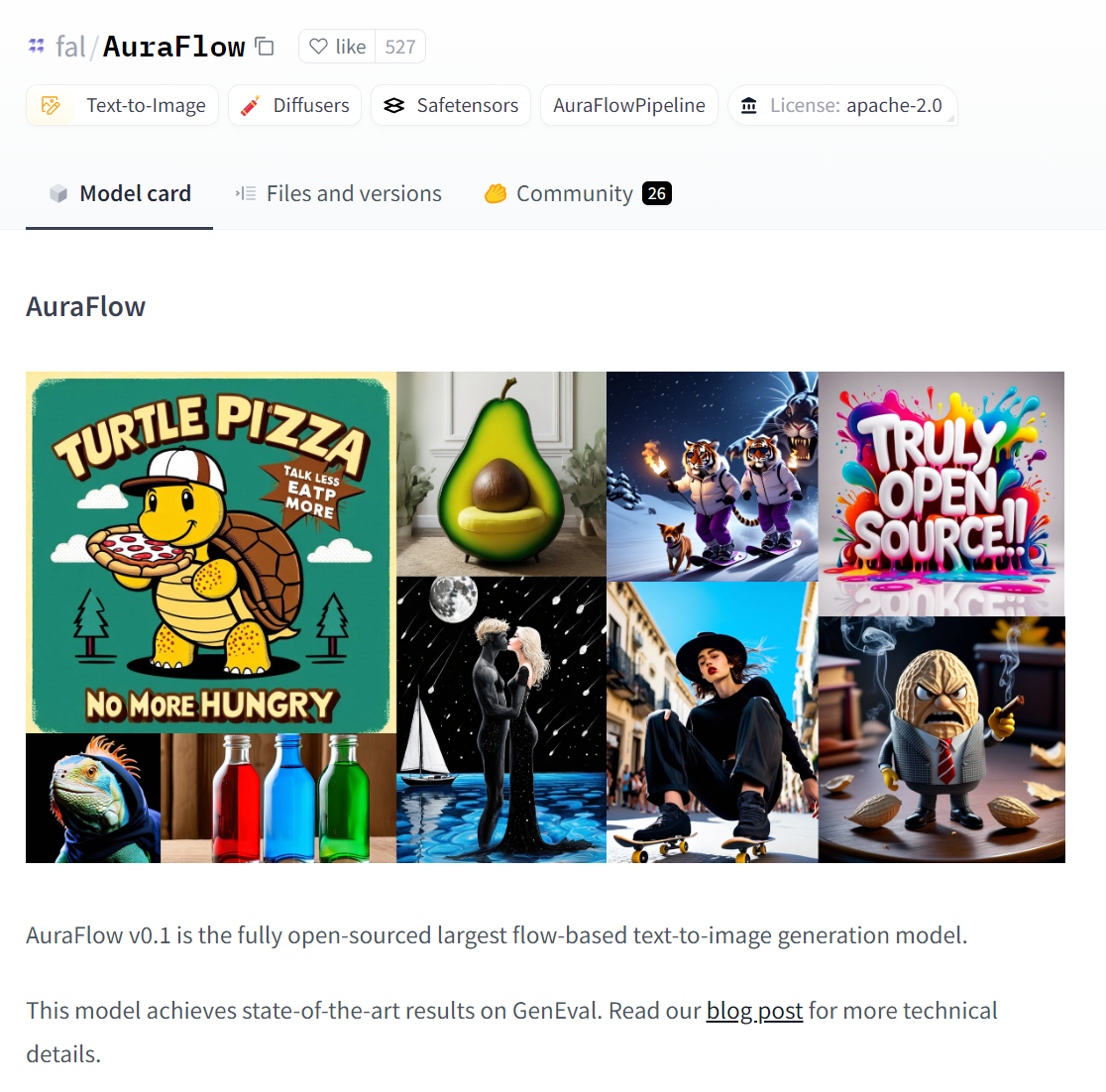This screenshot has height=1092, width=1106.
Task: Open the fal organization link
Action: pos(70,47)
